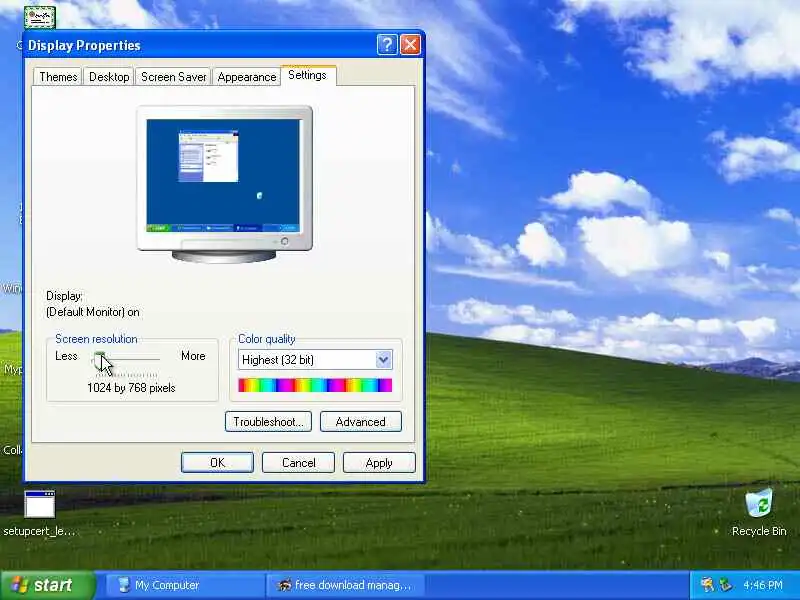Click the More label of resolution slider
The width and height of the screenshot is (800, 600).
[x=193, y=356]
